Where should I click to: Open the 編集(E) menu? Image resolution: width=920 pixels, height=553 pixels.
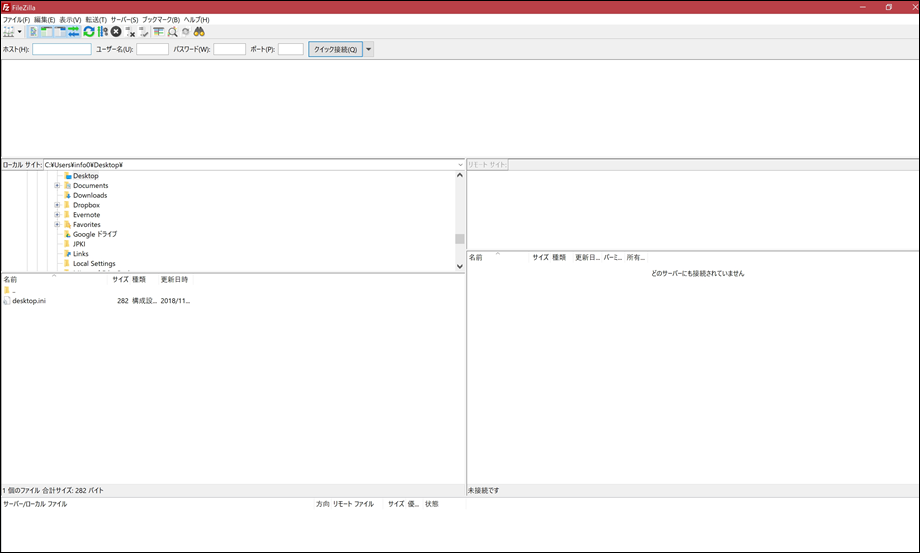(x=45, y=20)
